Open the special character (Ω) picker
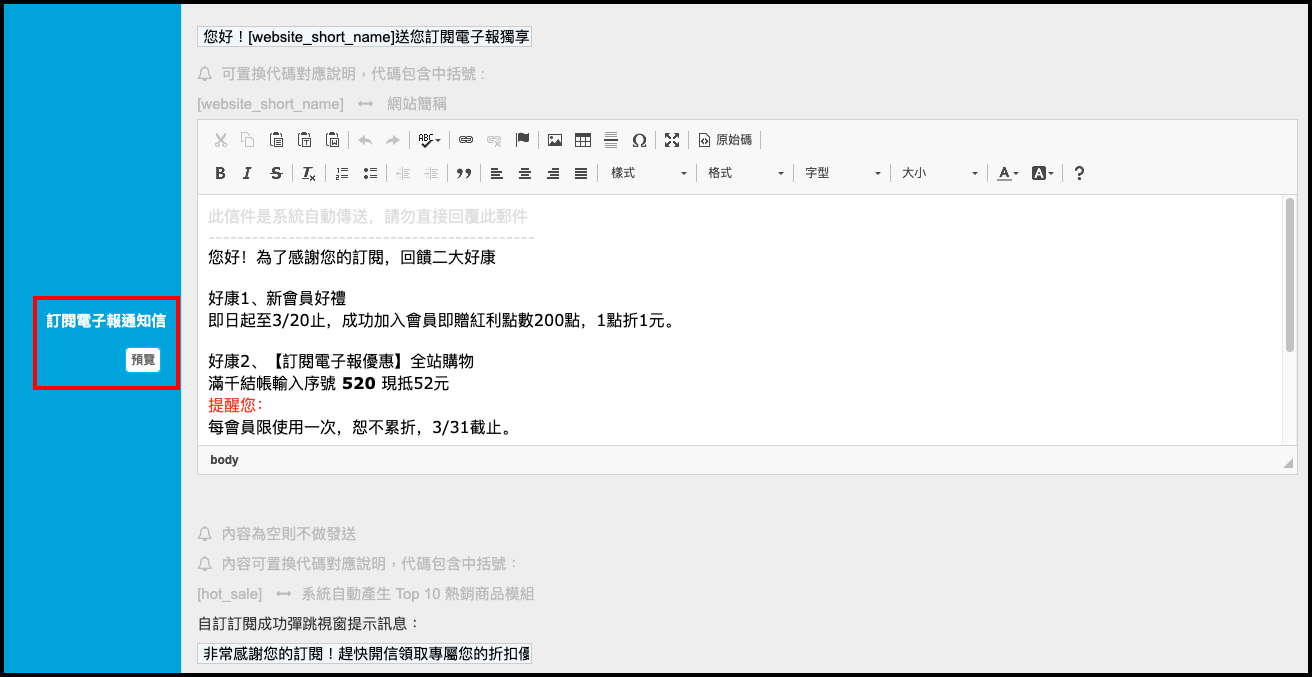Image resolution: width=1312 pixels, height=677 pixels. coord(639,140)
